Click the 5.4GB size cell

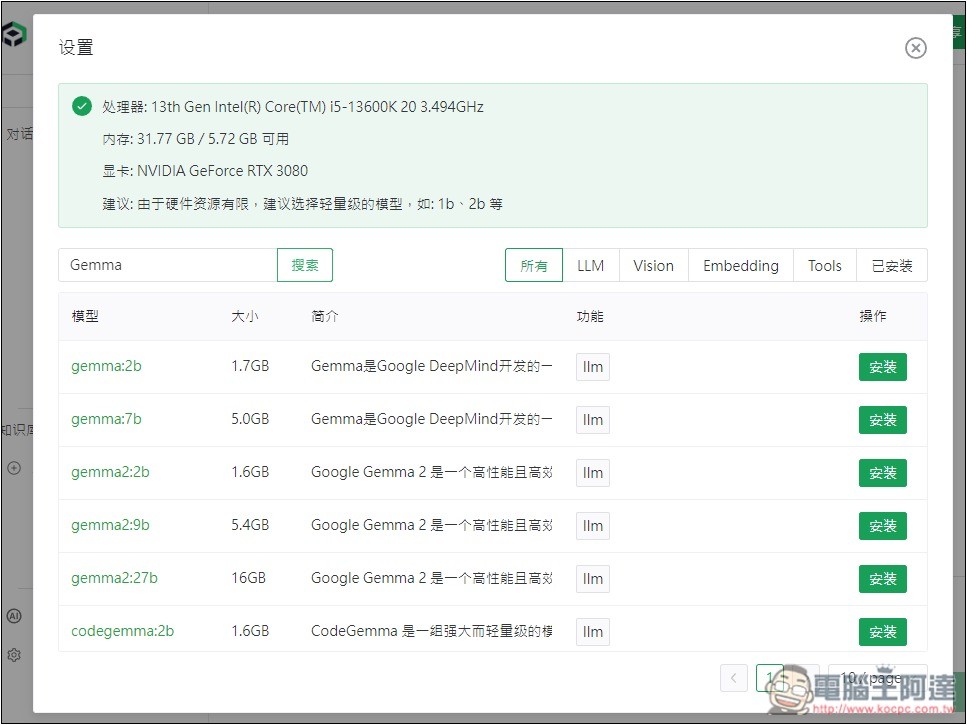[x=250, y=525]
